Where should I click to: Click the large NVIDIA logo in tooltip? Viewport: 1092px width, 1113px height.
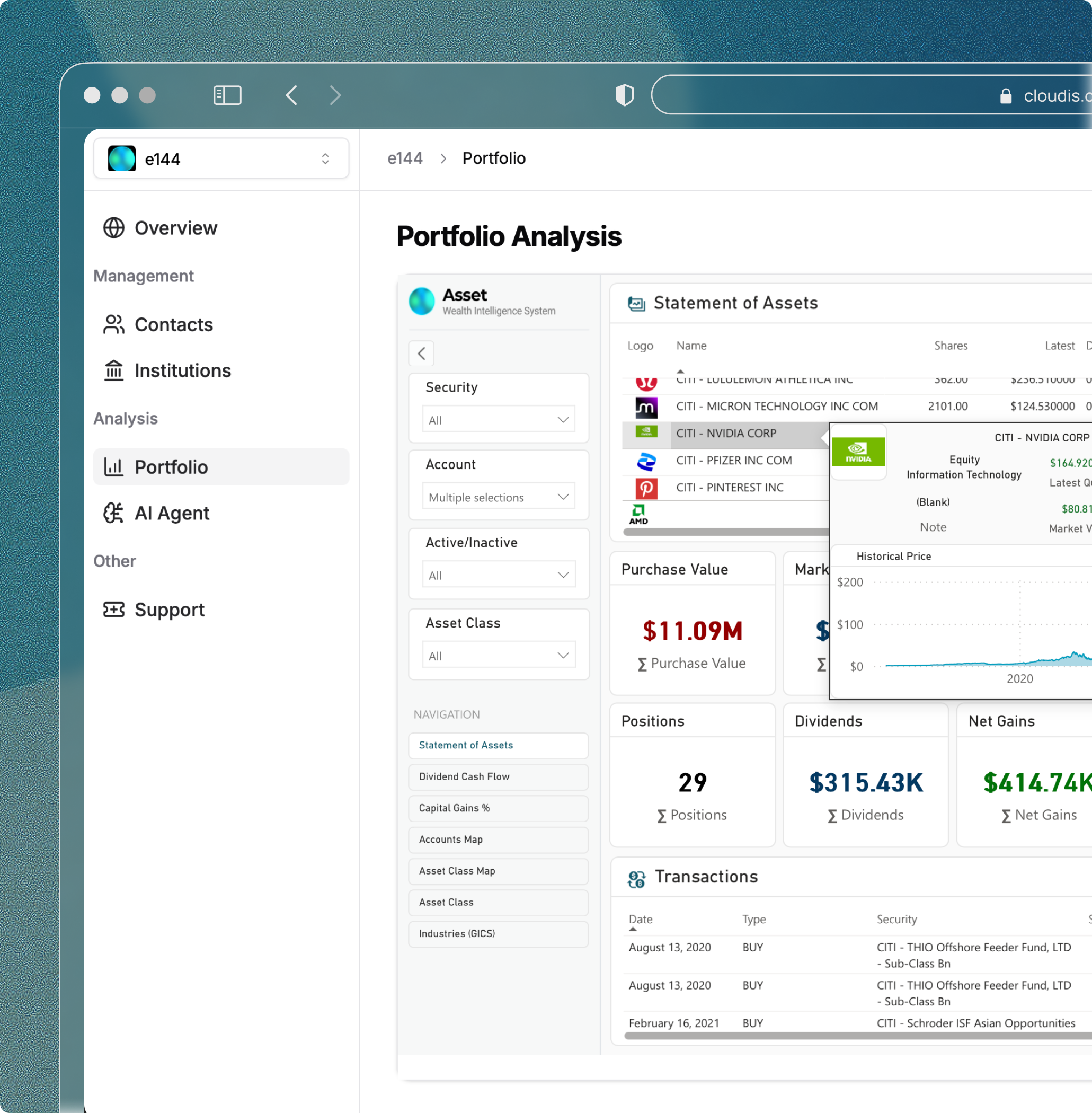[858, 451]
